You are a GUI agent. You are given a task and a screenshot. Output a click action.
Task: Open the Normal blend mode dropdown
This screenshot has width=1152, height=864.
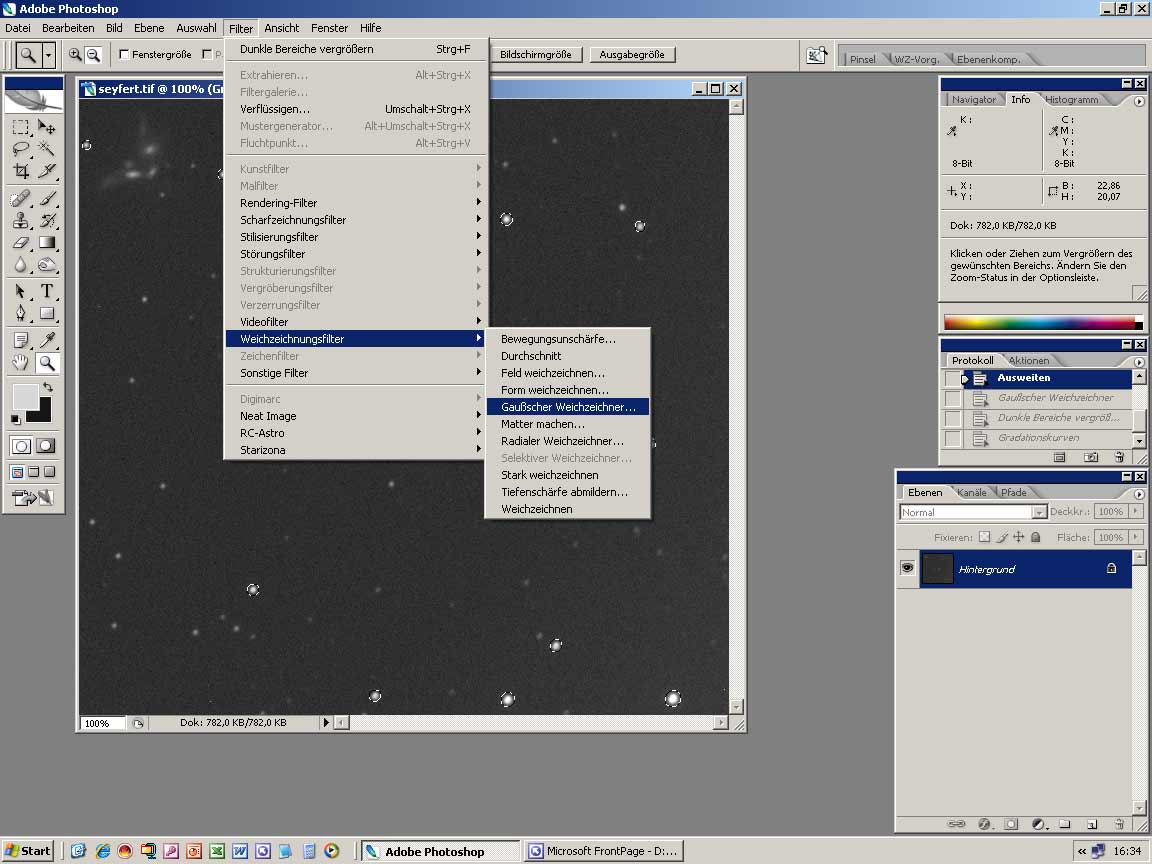(x=1039, y=512)
